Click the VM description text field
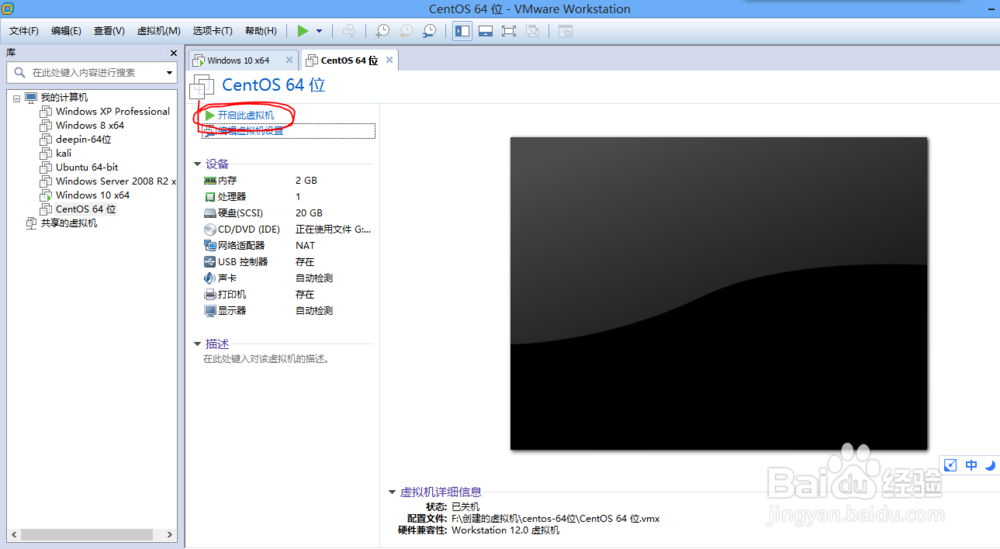The width and height of the screenshot is (1000, 549). pos(266,359)
